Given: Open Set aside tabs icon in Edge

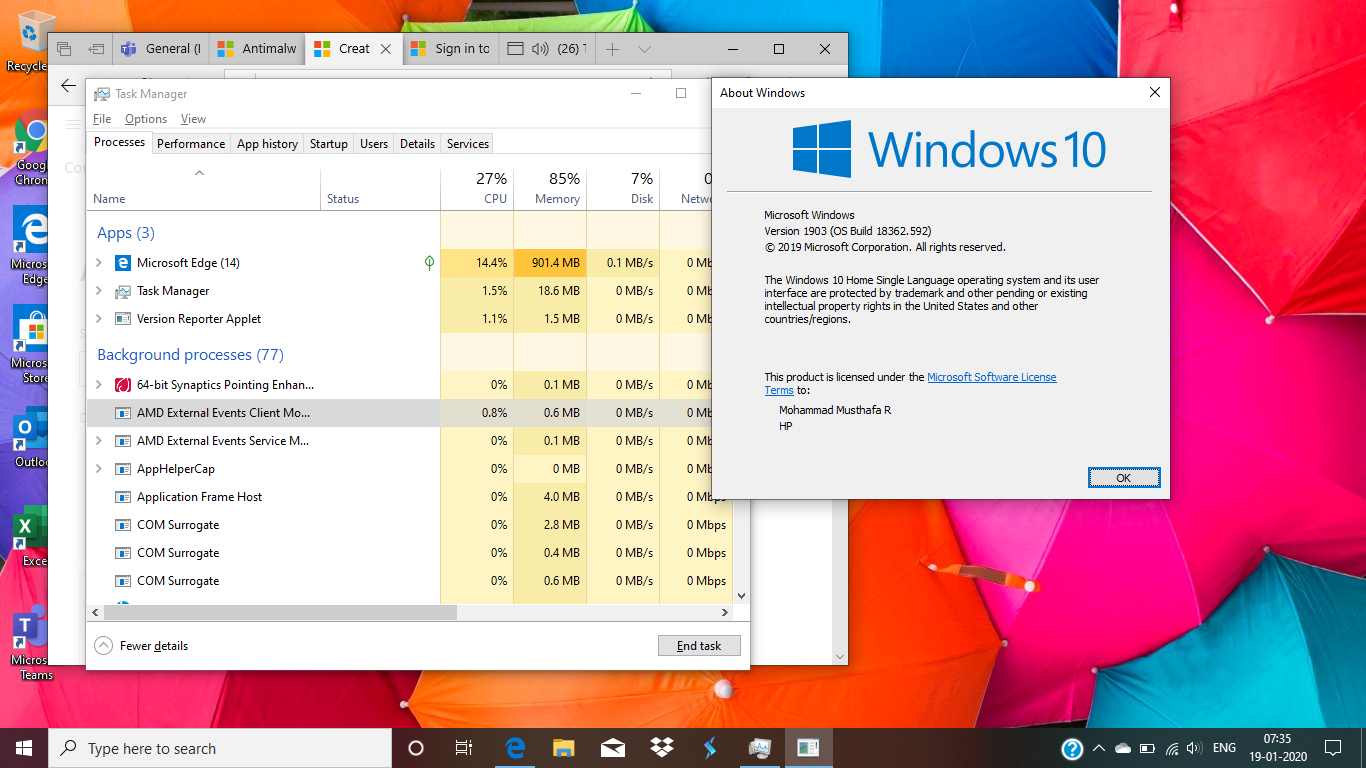Looking at the screenshot, I should [x=96, y=48].
